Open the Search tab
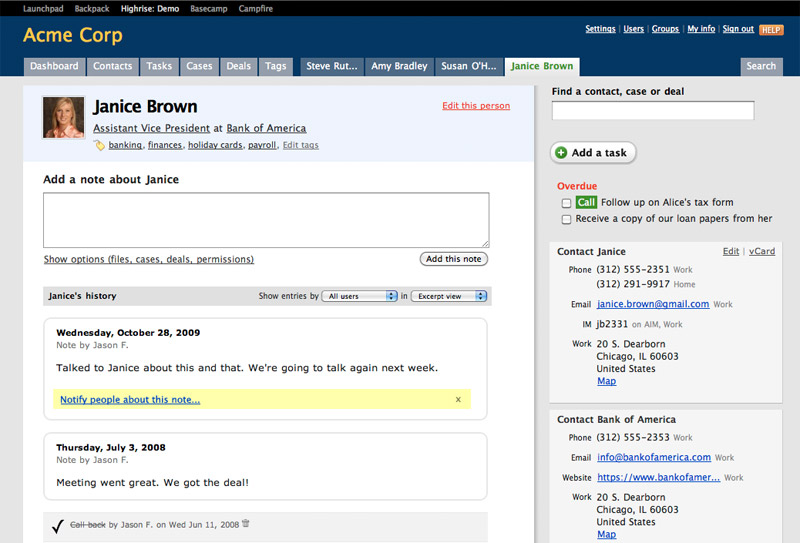Screen dimensions: 800x543 [761, 66]
